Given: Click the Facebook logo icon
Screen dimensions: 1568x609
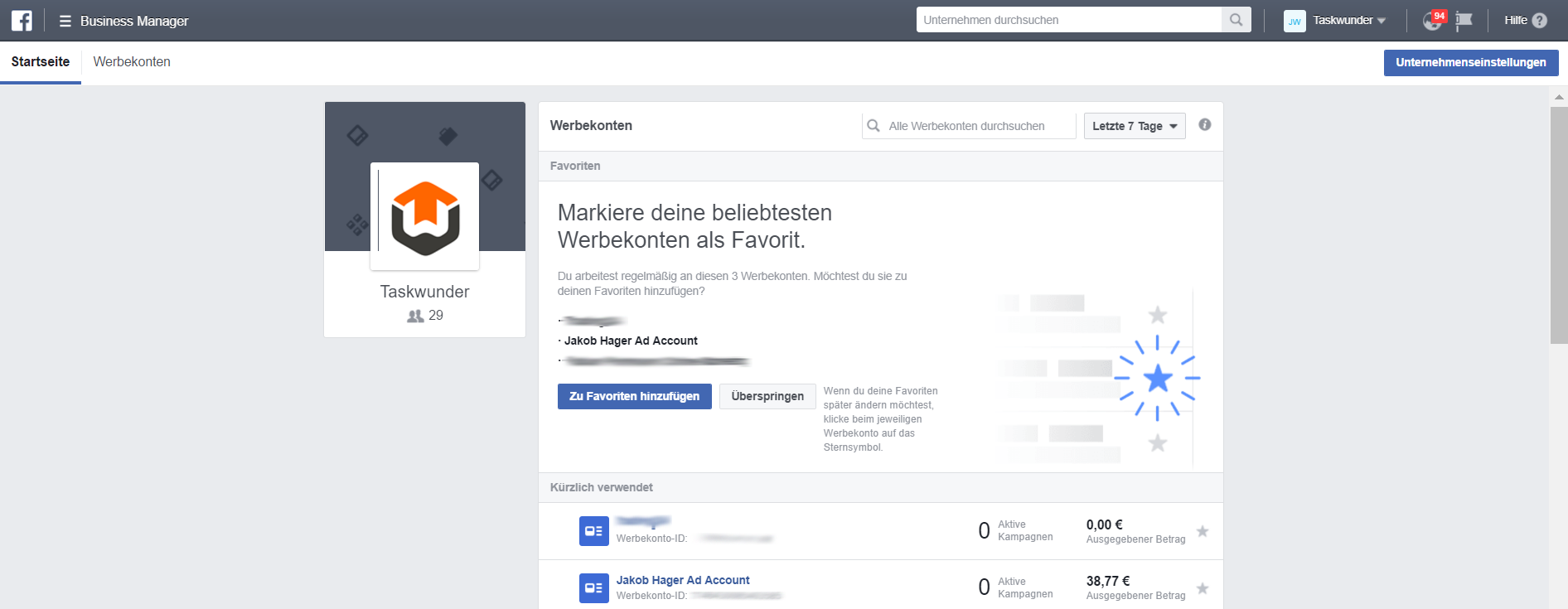Looking at the screenshot, I should tap(22, 21).
